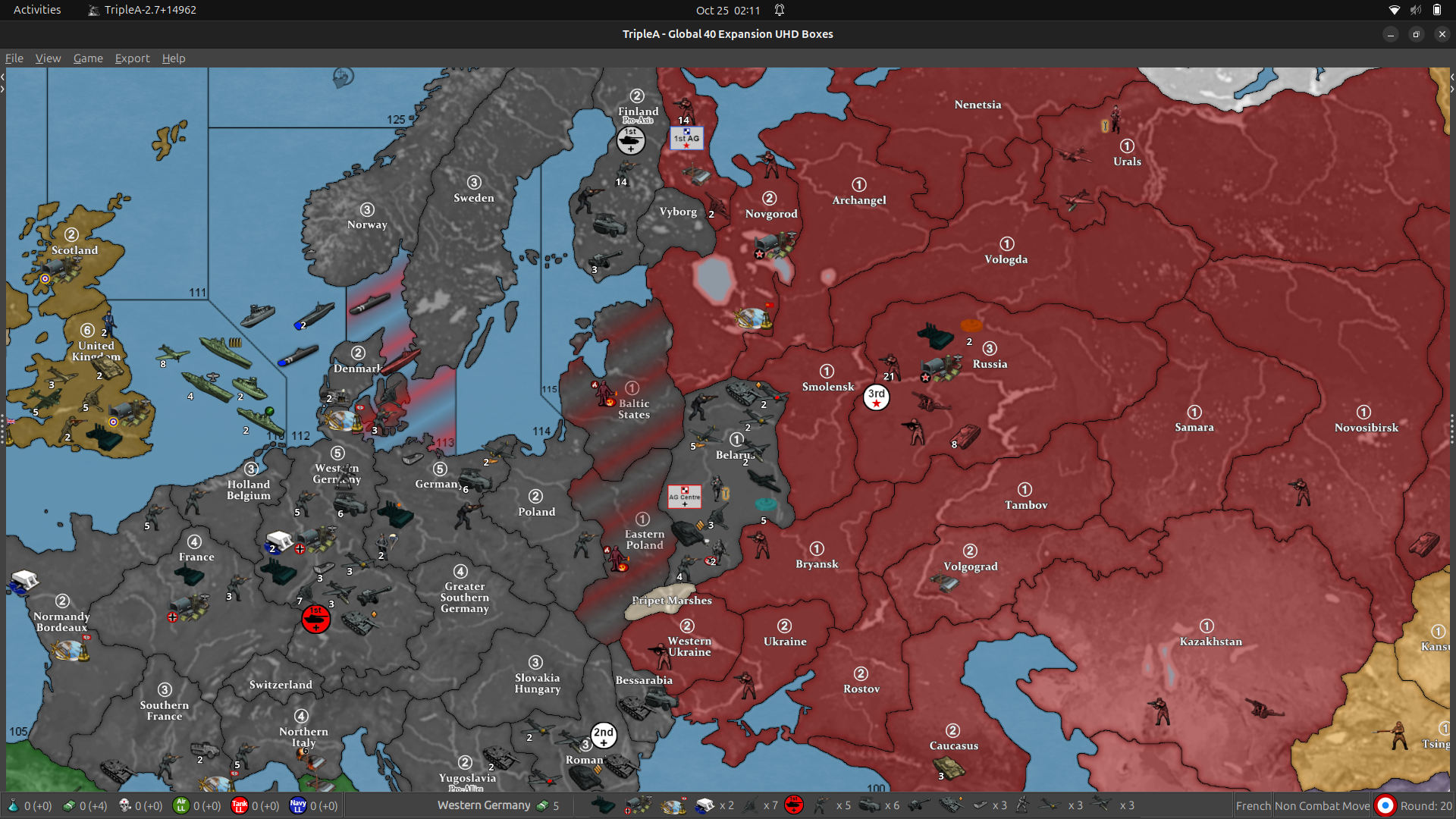Open the Export menu

click(132, 58)
